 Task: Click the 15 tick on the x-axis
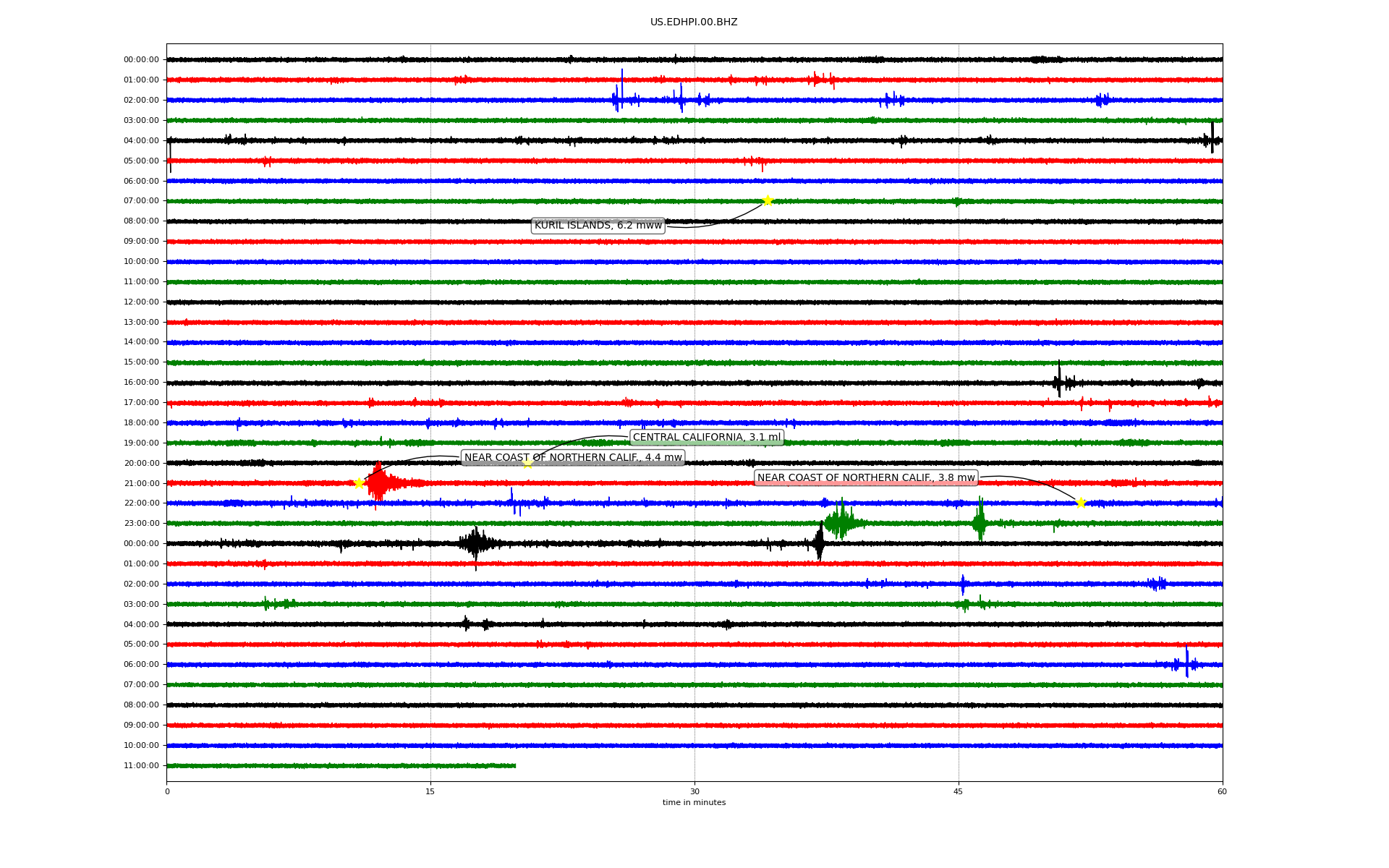point(430,791)
